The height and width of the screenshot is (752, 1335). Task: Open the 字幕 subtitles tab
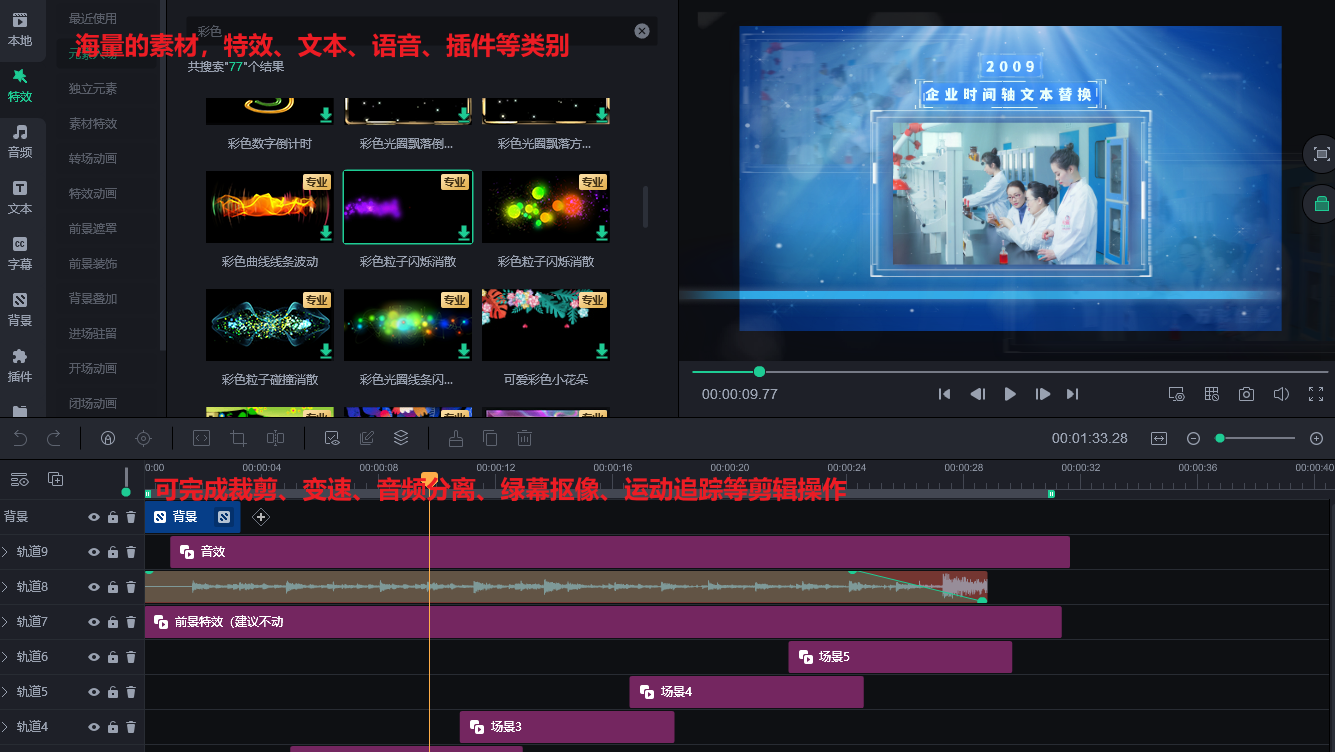pos(20,254)
